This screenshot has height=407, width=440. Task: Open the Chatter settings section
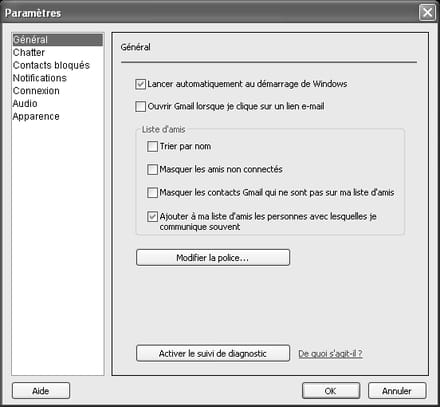(29, 52)
